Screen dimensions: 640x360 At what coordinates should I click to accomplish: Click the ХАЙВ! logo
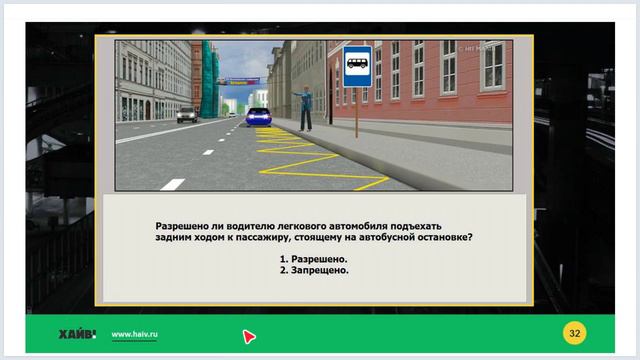tap(77, 334)
